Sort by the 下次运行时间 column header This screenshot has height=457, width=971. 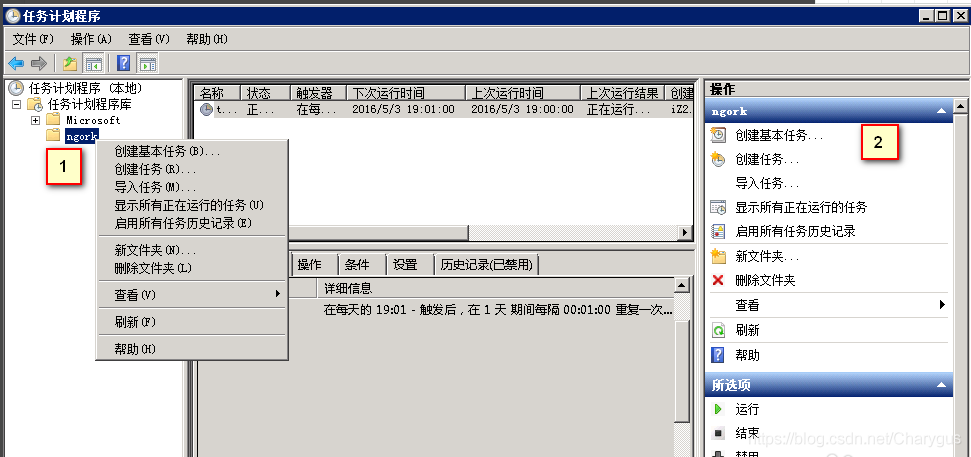click(406, 93)
